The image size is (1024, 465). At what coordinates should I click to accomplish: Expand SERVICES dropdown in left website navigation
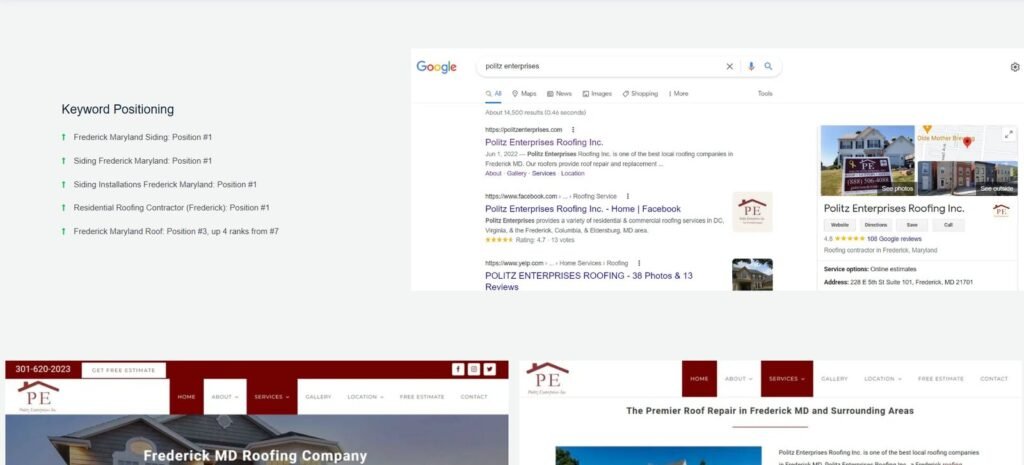pyautogui.click(x=272, y=397)
